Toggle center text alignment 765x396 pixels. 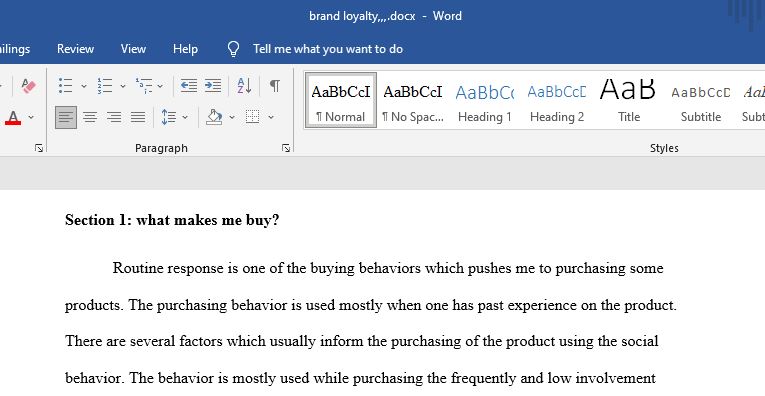click(x=90, y=117)
